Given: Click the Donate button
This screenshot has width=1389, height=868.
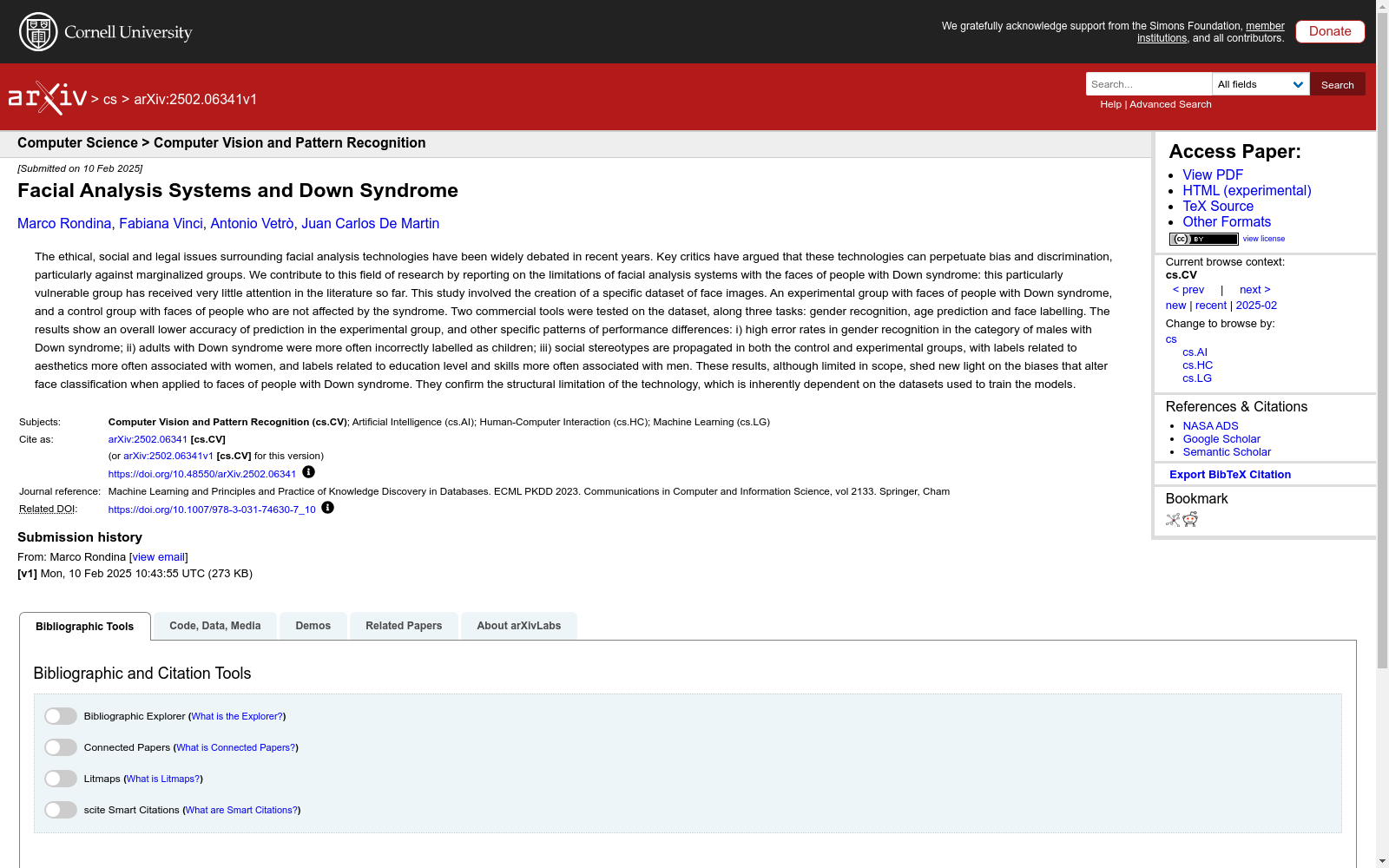Looking at the screenshot, I should (x=1330, y=31).
